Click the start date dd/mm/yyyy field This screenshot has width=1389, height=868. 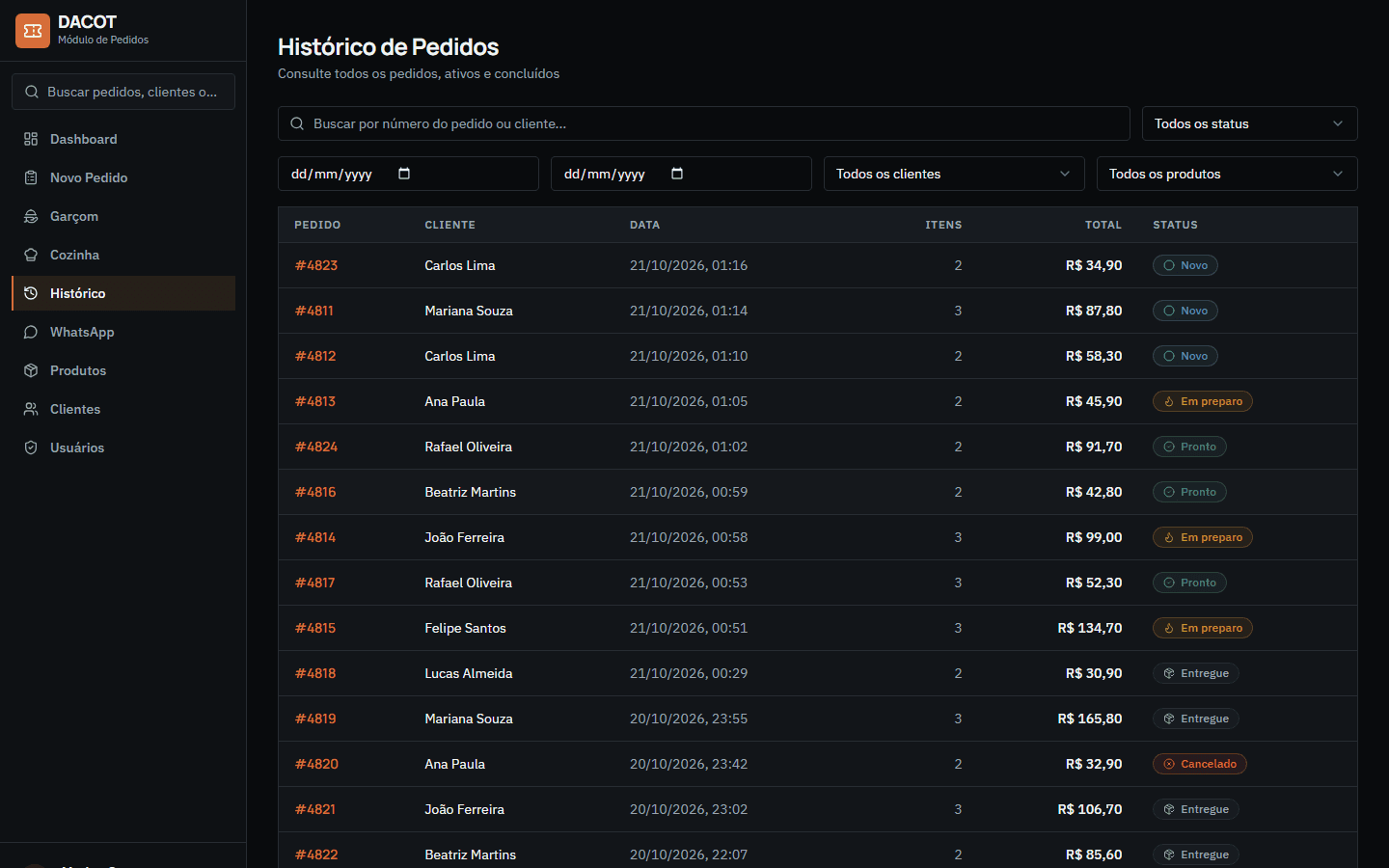[408, 174]
